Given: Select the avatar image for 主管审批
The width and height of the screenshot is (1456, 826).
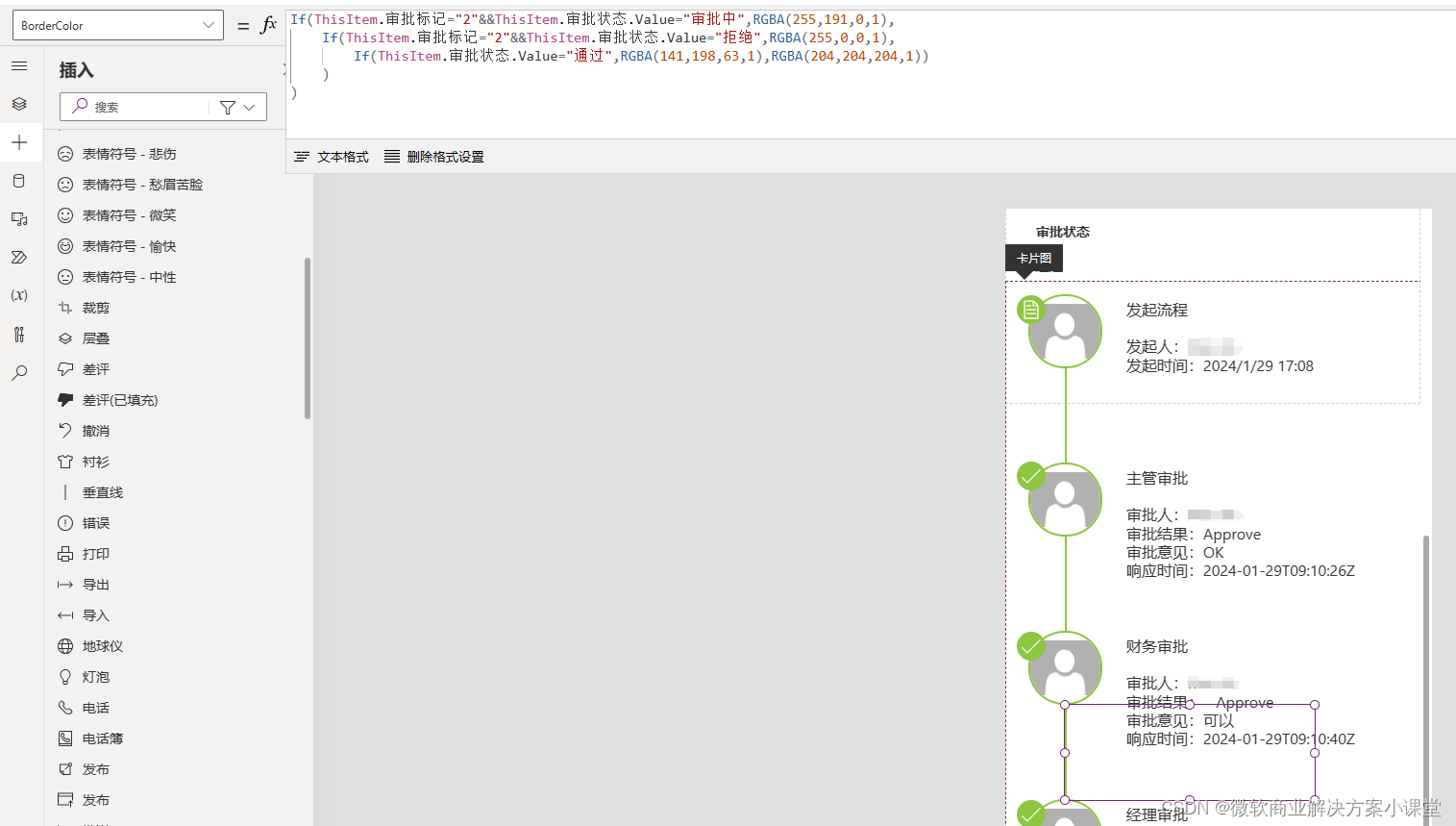Looking at the screenshot, I should point(1066,500).
